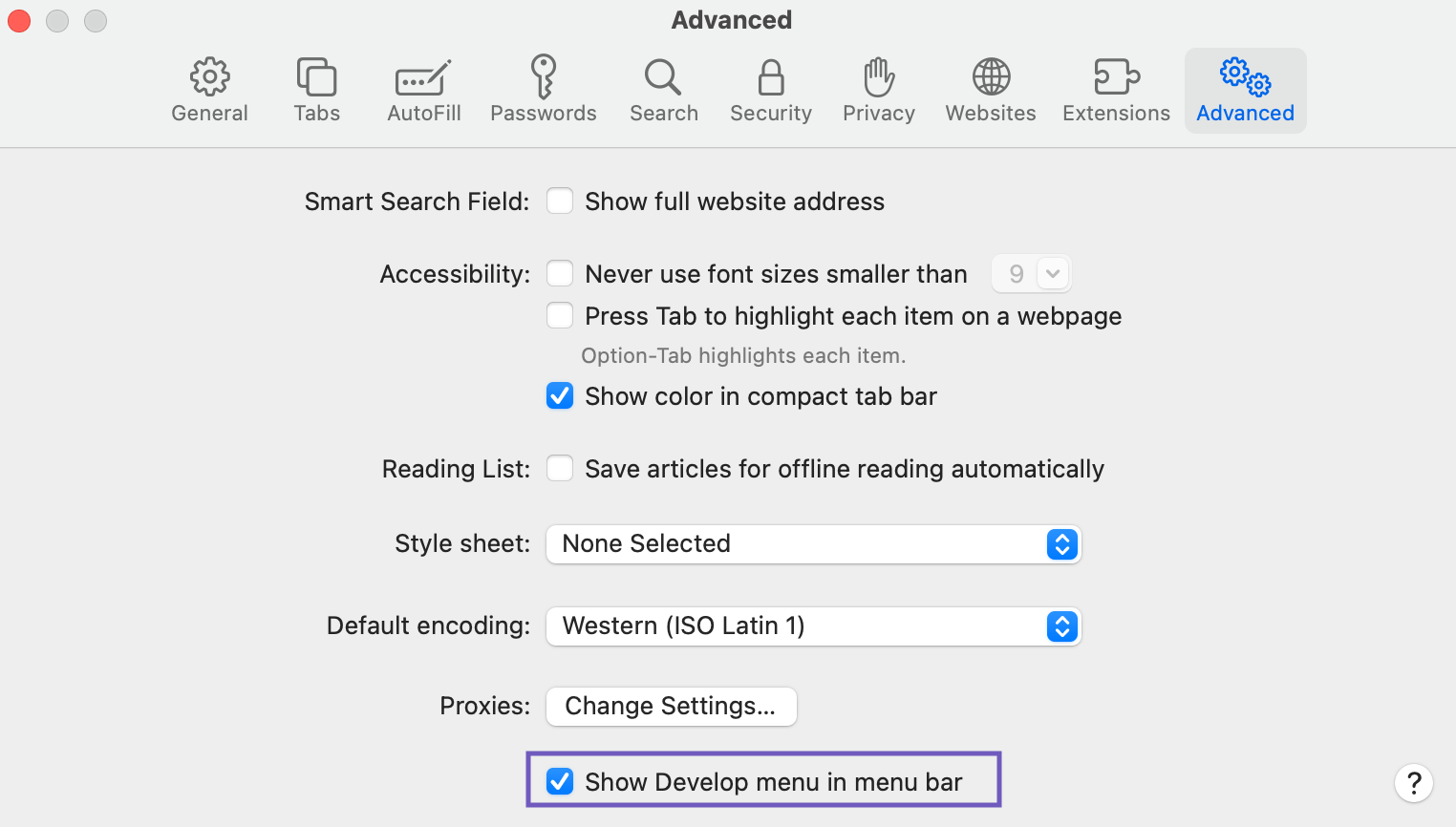Open help with the question mark button
The width and height of the screenshot is (1456, 827).
(x=1414, y=783)
